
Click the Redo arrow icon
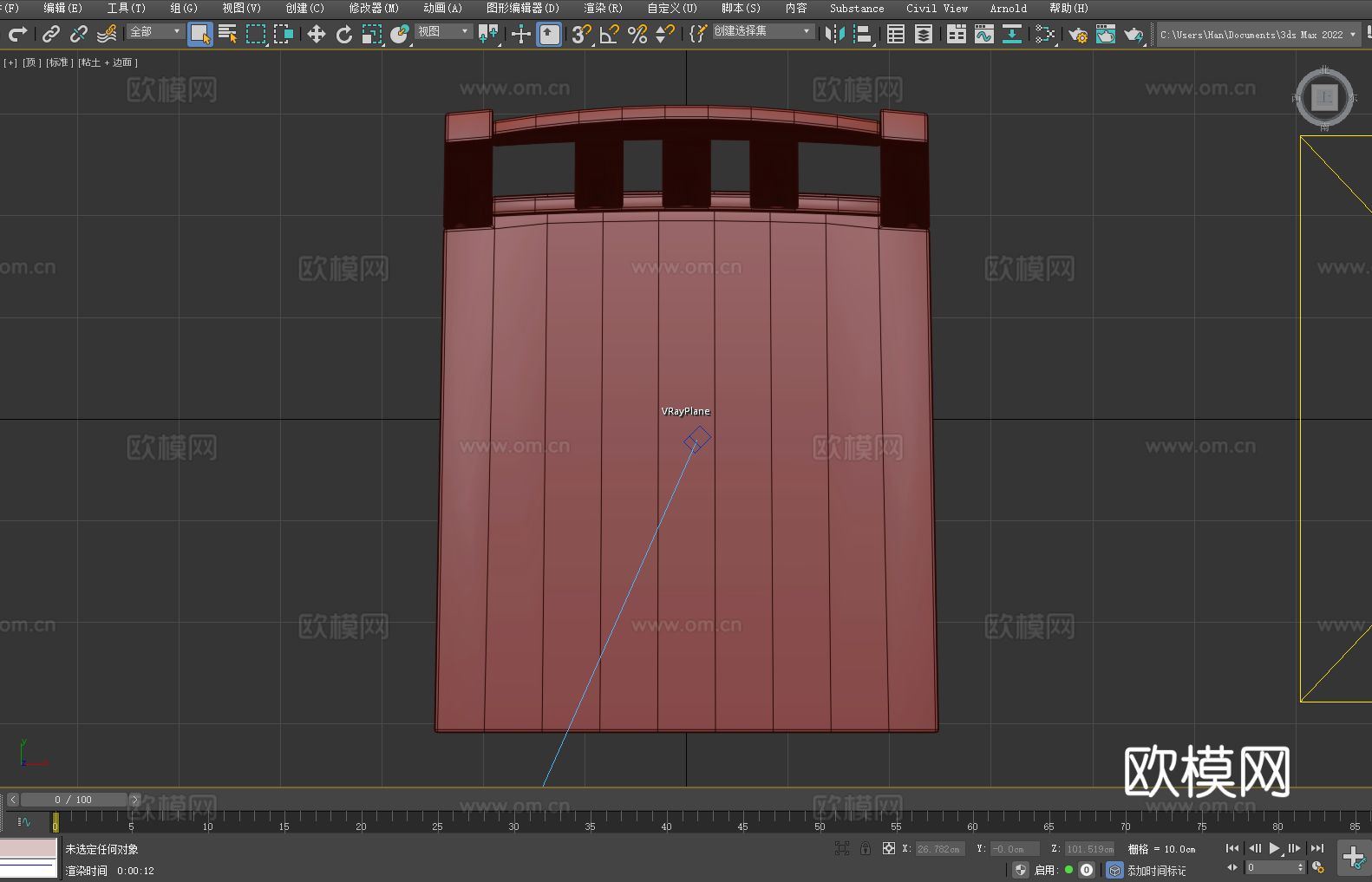pos(18,35)
